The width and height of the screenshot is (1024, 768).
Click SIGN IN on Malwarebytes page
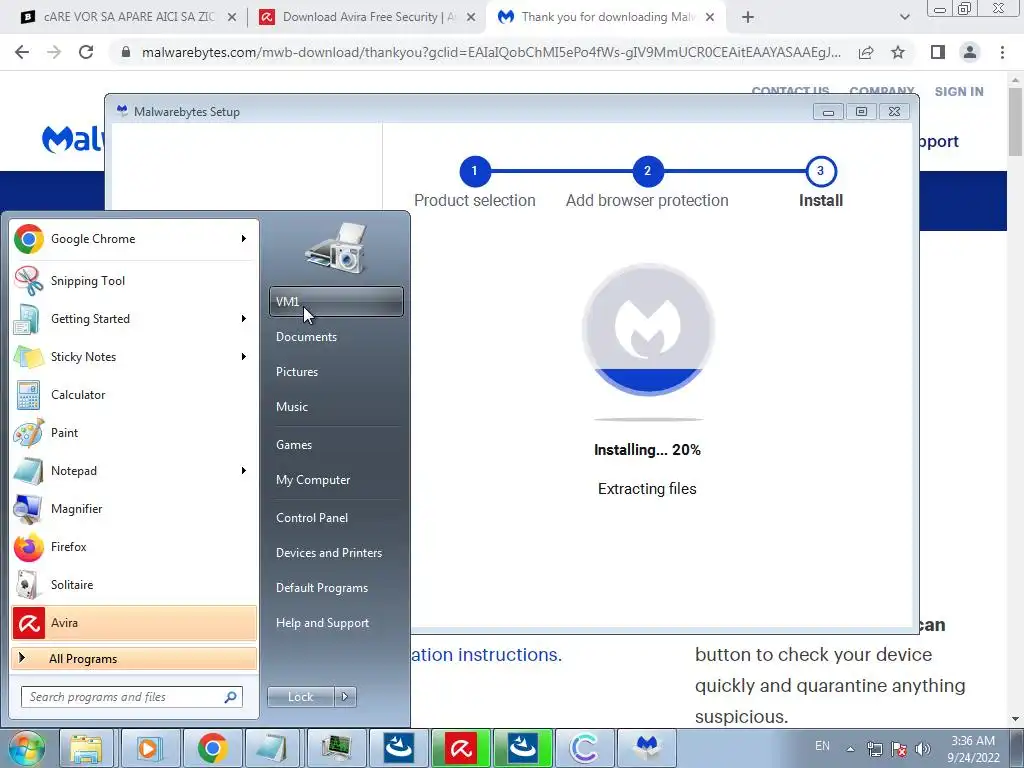tap(959, 92)
